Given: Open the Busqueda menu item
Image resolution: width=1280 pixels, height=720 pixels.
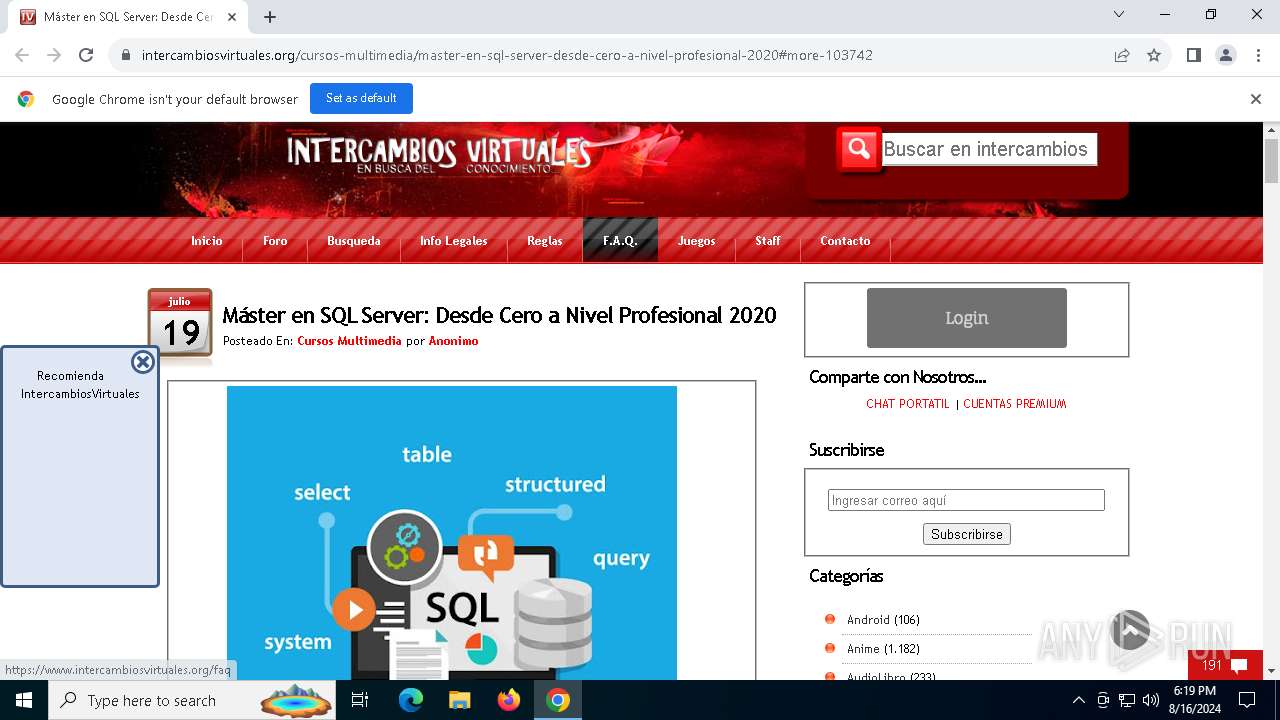Looking at the screenshot, I should tap(354, 241).
